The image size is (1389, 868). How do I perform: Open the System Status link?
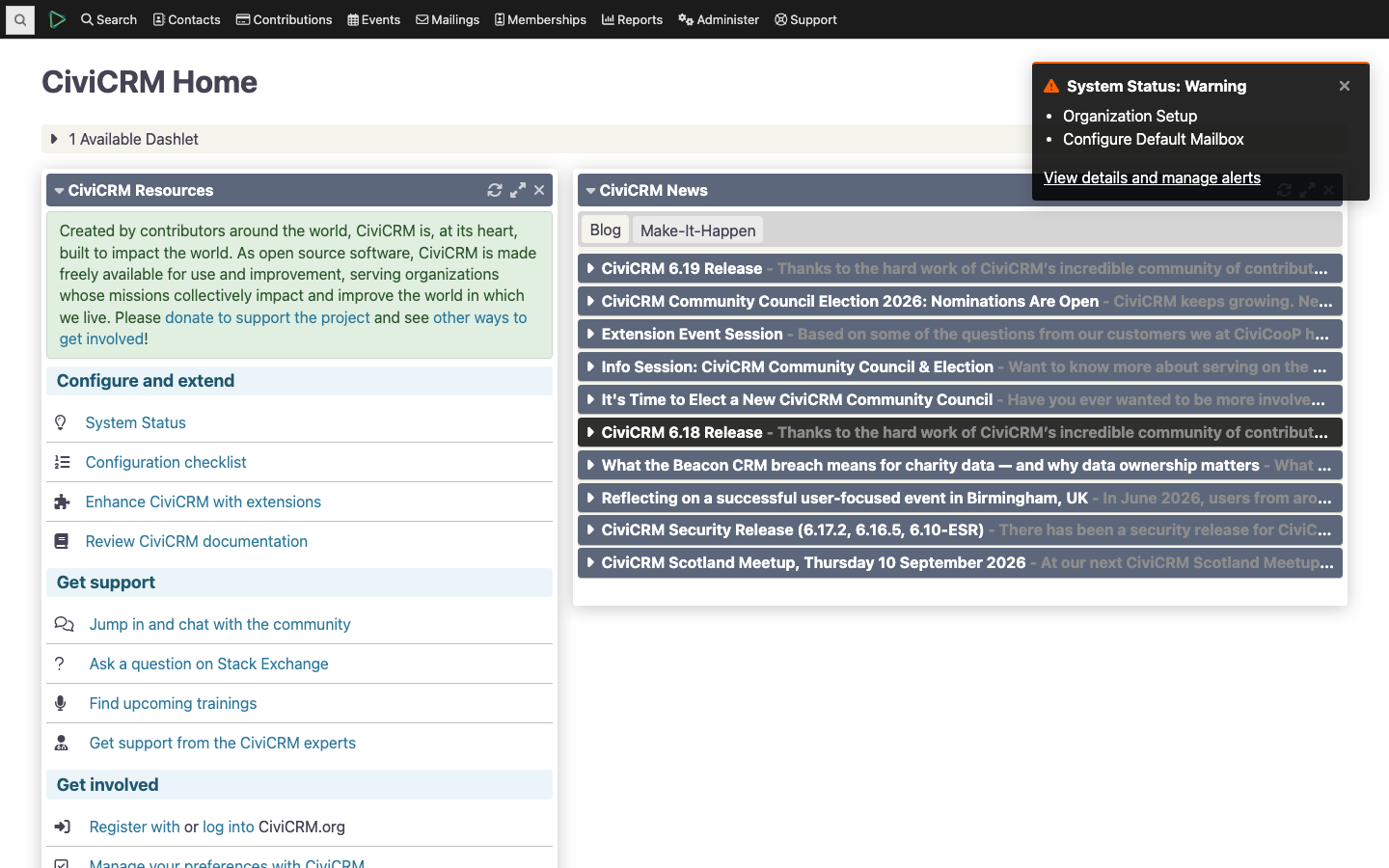[x=136, y=422]
